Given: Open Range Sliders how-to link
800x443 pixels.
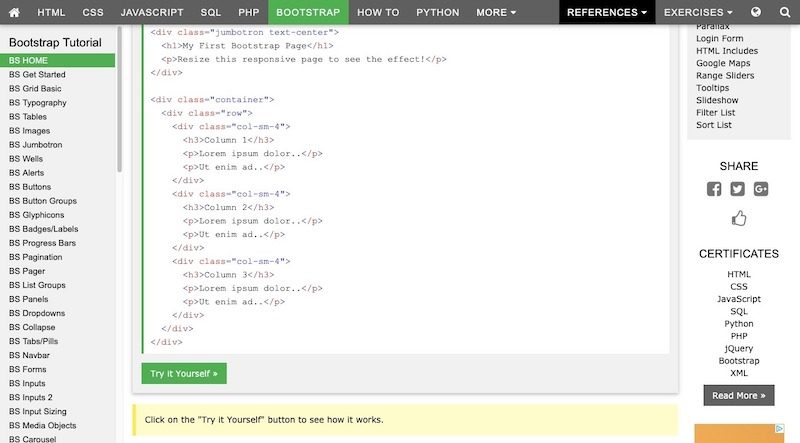Looking at the screenshot, I should 725,76.
